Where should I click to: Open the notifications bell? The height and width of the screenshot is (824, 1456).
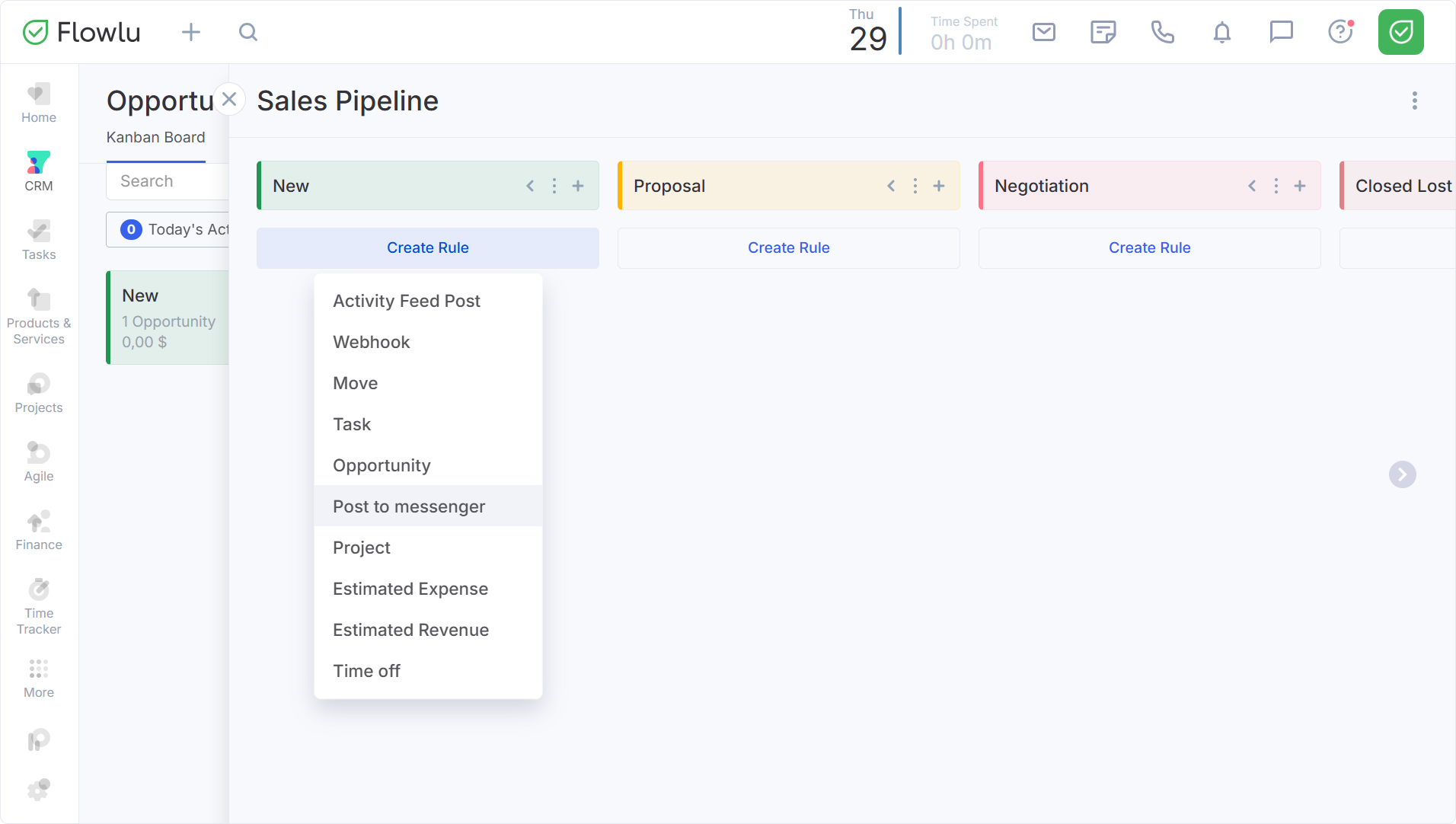[1221, 32]
